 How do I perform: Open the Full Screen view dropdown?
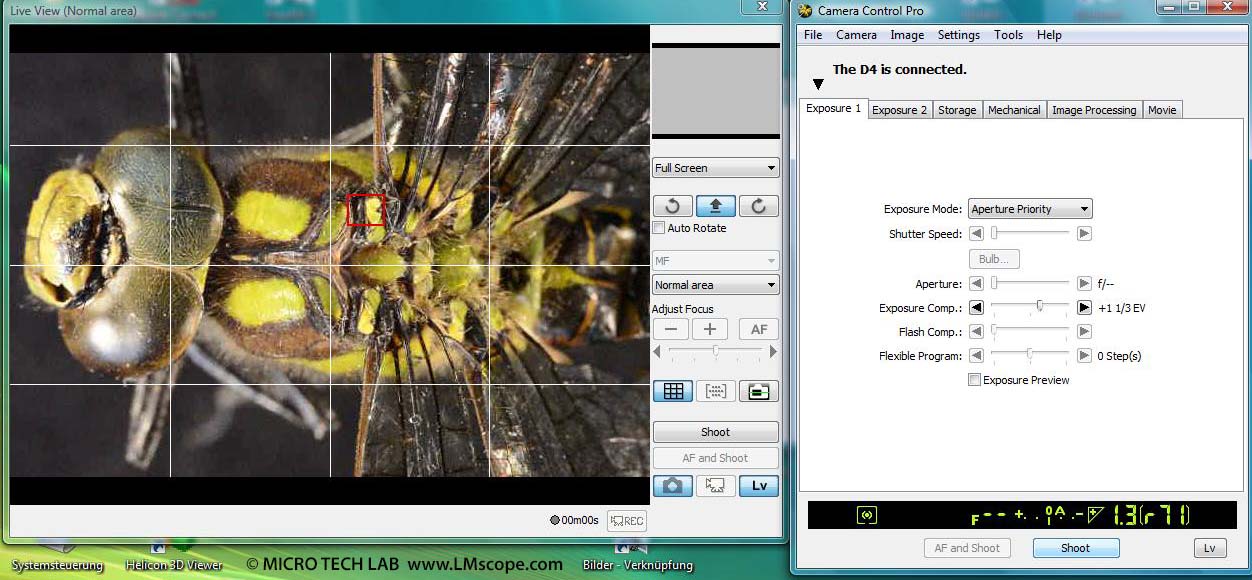click(x=715, y=167)
